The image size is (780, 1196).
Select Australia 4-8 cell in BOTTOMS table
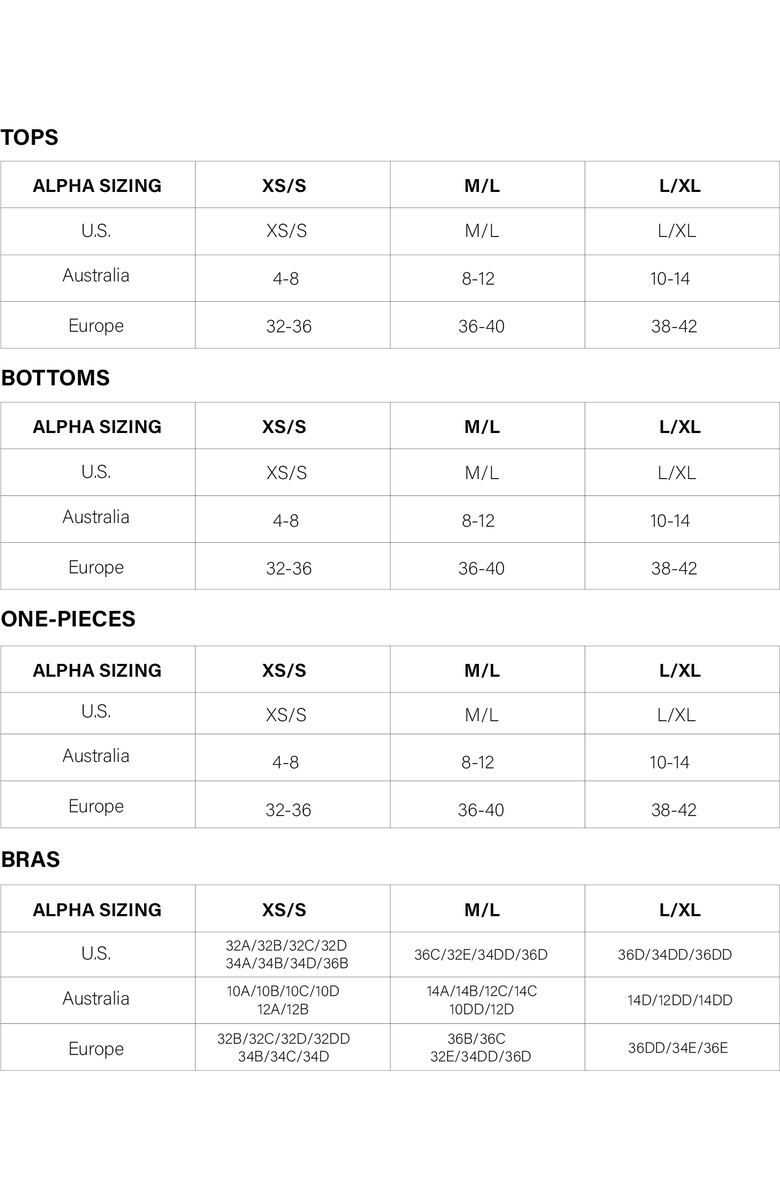286,521
